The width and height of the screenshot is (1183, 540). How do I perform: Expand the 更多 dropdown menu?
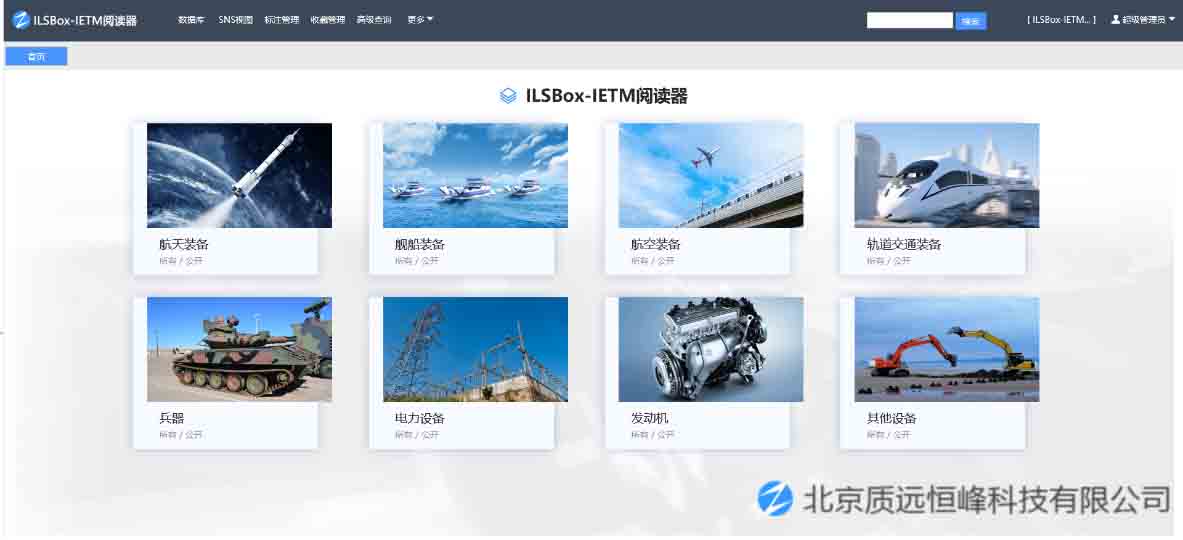[420, 20]
